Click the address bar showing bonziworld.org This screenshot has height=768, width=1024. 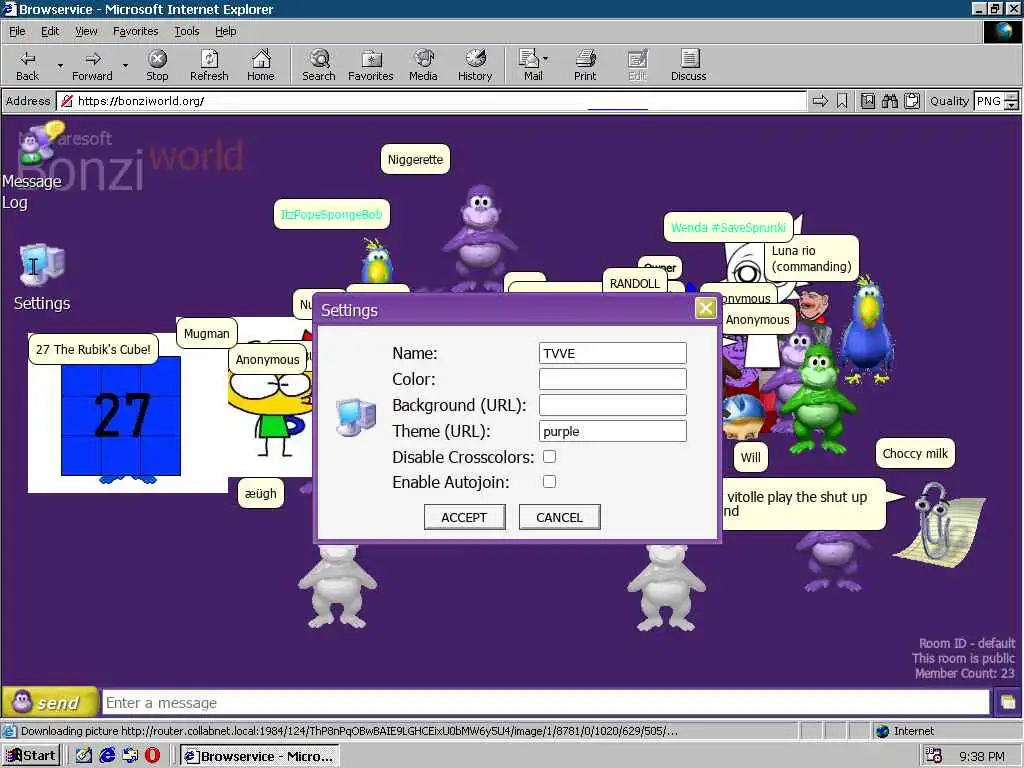coord(431,101)
